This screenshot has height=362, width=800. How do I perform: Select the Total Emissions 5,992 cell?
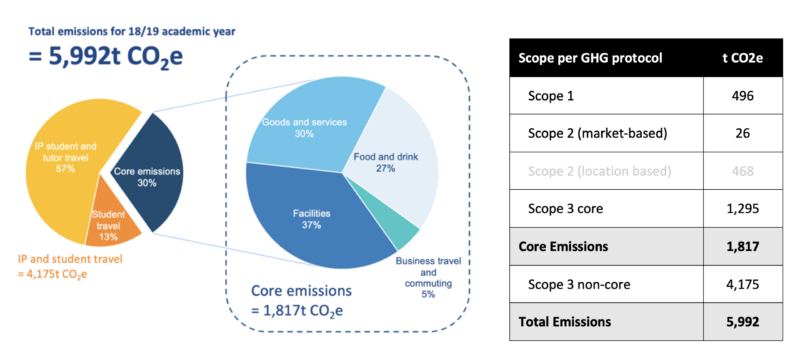pyautogui.click(x=743, y=322)
